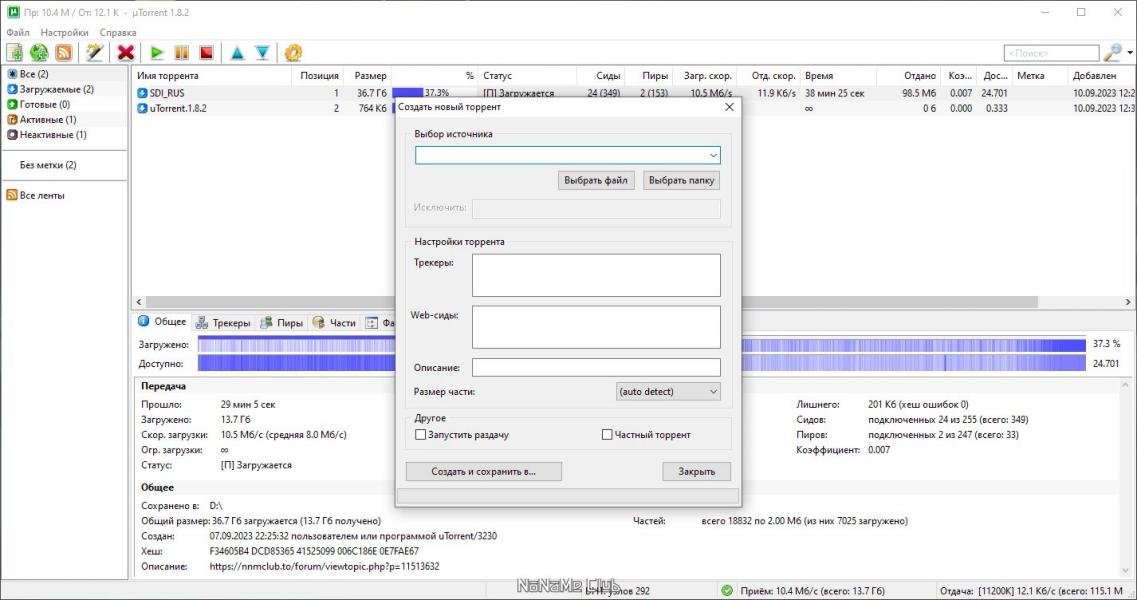The width and height of the screenshot is (1137, 600).
Task: Click into the Описание text field
Action: (x=595, y=367)
